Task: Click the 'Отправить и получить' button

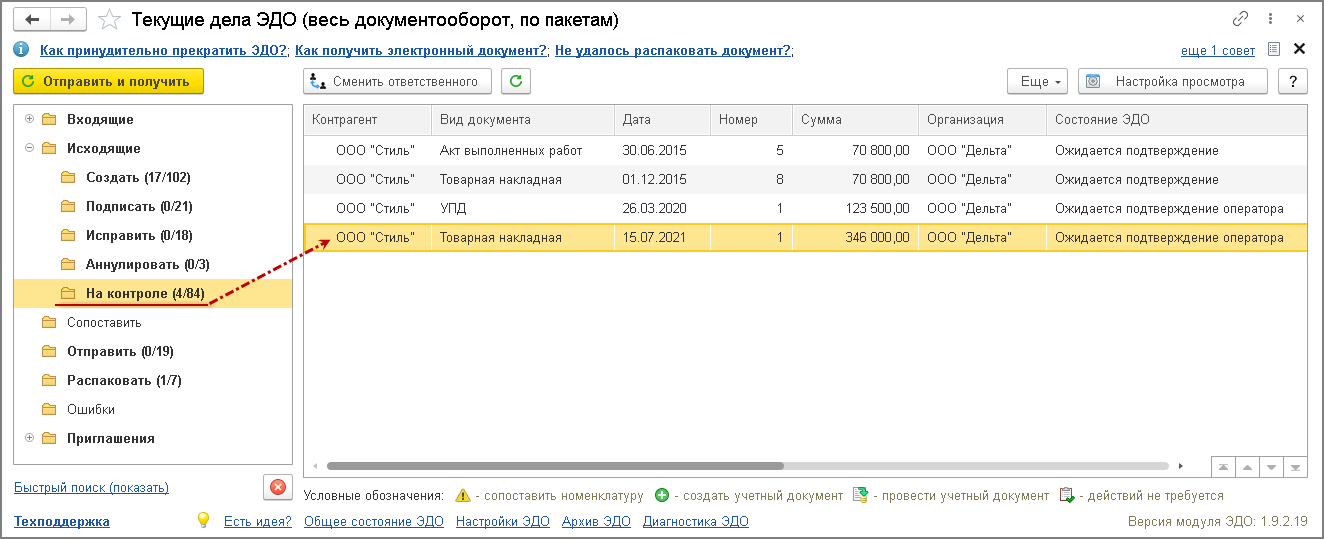Action: point(109,82)
